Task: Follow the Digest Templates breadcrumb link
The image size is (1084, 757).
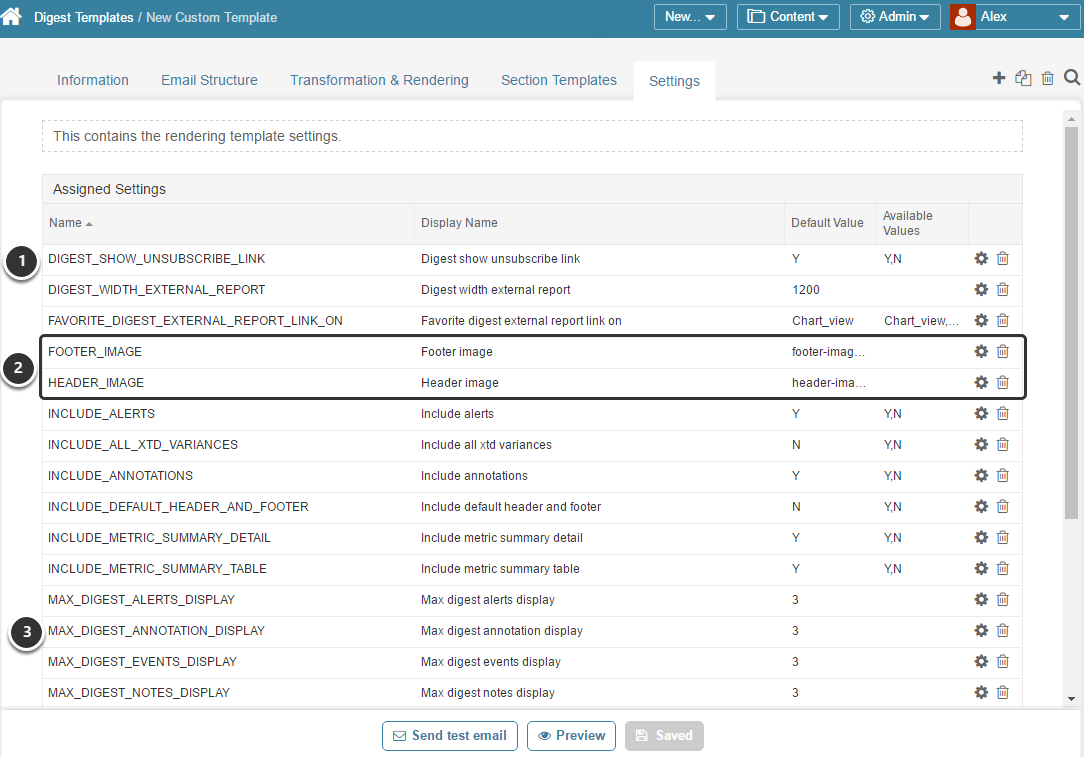Action: (83, 17)
